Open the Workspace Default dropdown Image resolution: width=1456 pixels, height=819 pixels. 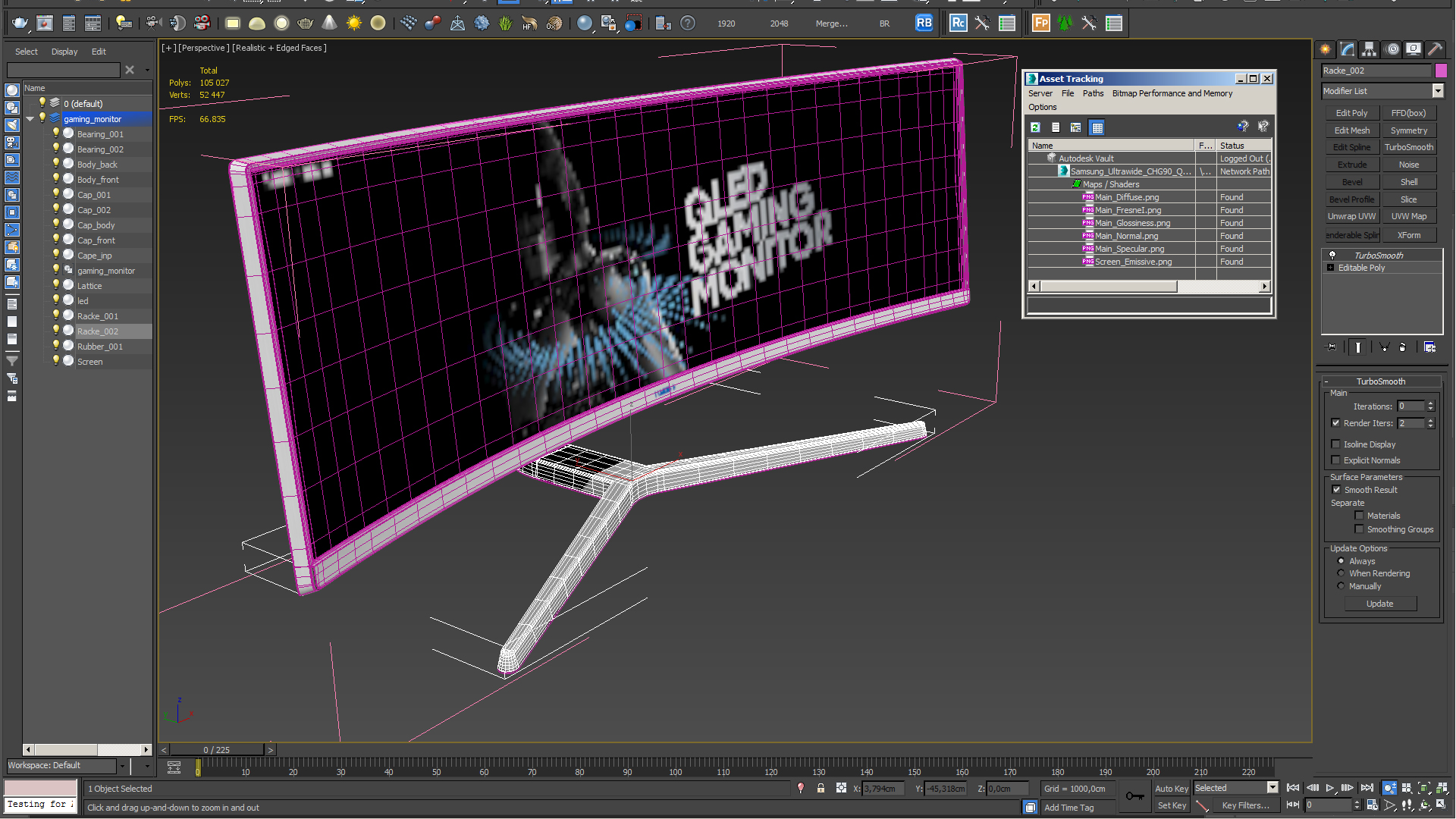point(121,766)
